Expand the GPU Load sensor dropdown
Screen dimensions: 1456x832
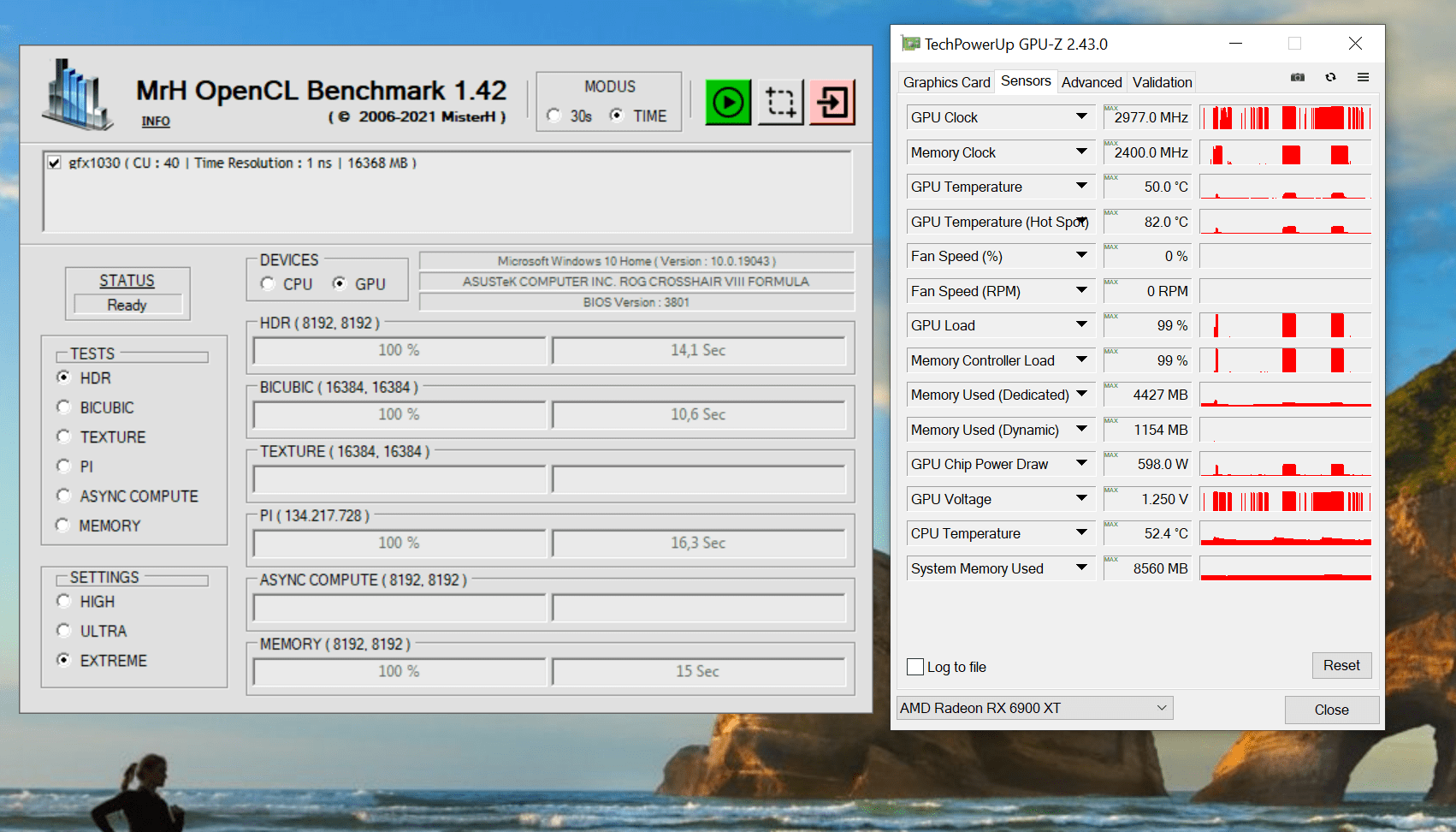pyautogui.click(x=1081, y=324)
